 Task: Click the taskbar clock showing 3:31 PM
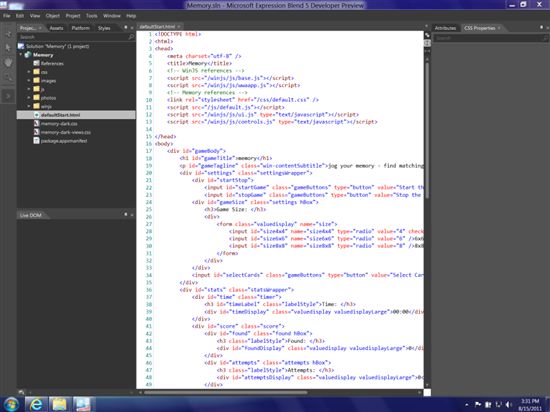530,405
